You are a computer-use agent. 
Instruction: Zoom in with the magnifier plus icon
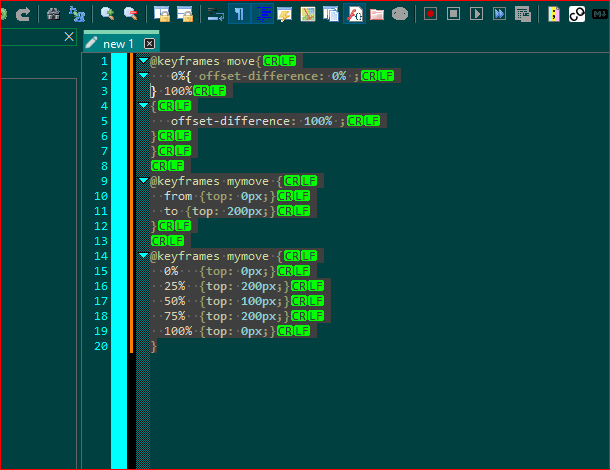pos(107,14)
